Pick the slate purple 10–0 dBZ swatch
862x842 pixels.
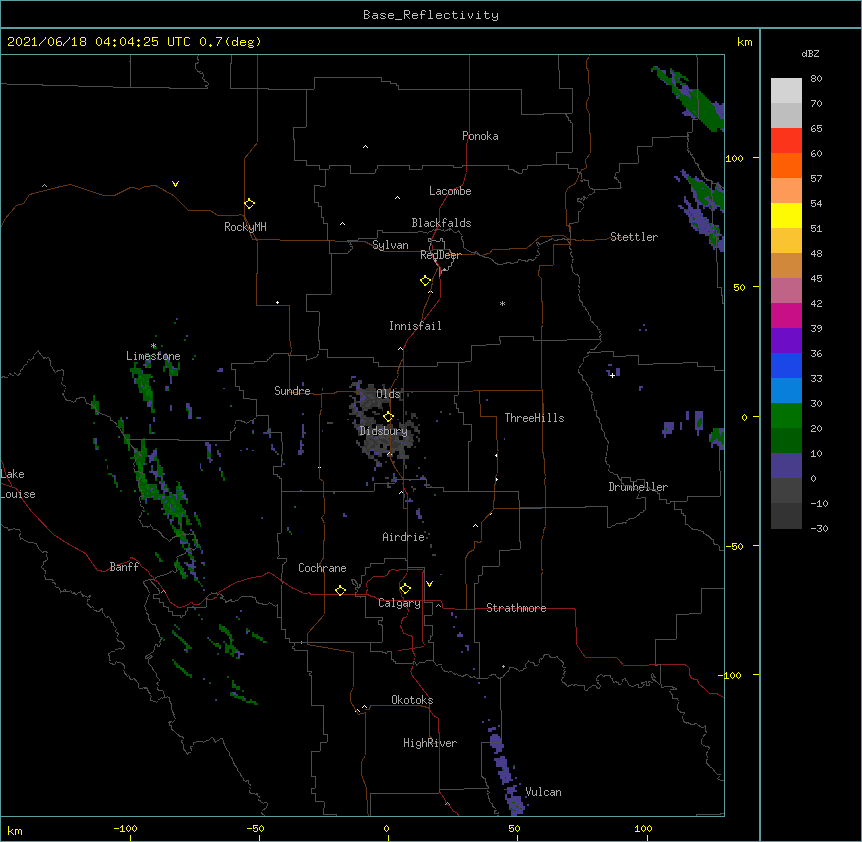tap(786, 466)
